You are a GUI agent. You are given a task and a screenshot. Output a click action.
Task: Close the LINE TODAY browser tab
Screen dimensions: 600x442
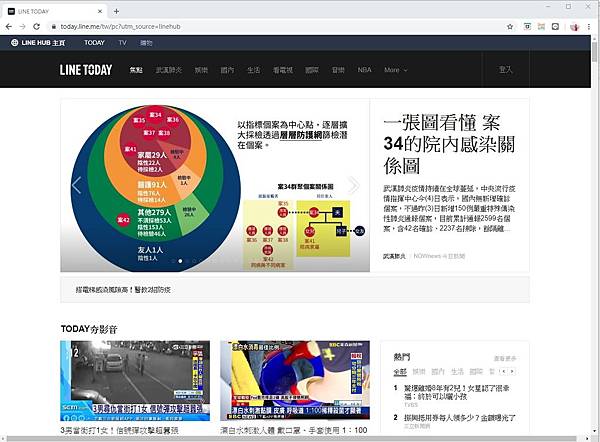click(x=100, y=11)
